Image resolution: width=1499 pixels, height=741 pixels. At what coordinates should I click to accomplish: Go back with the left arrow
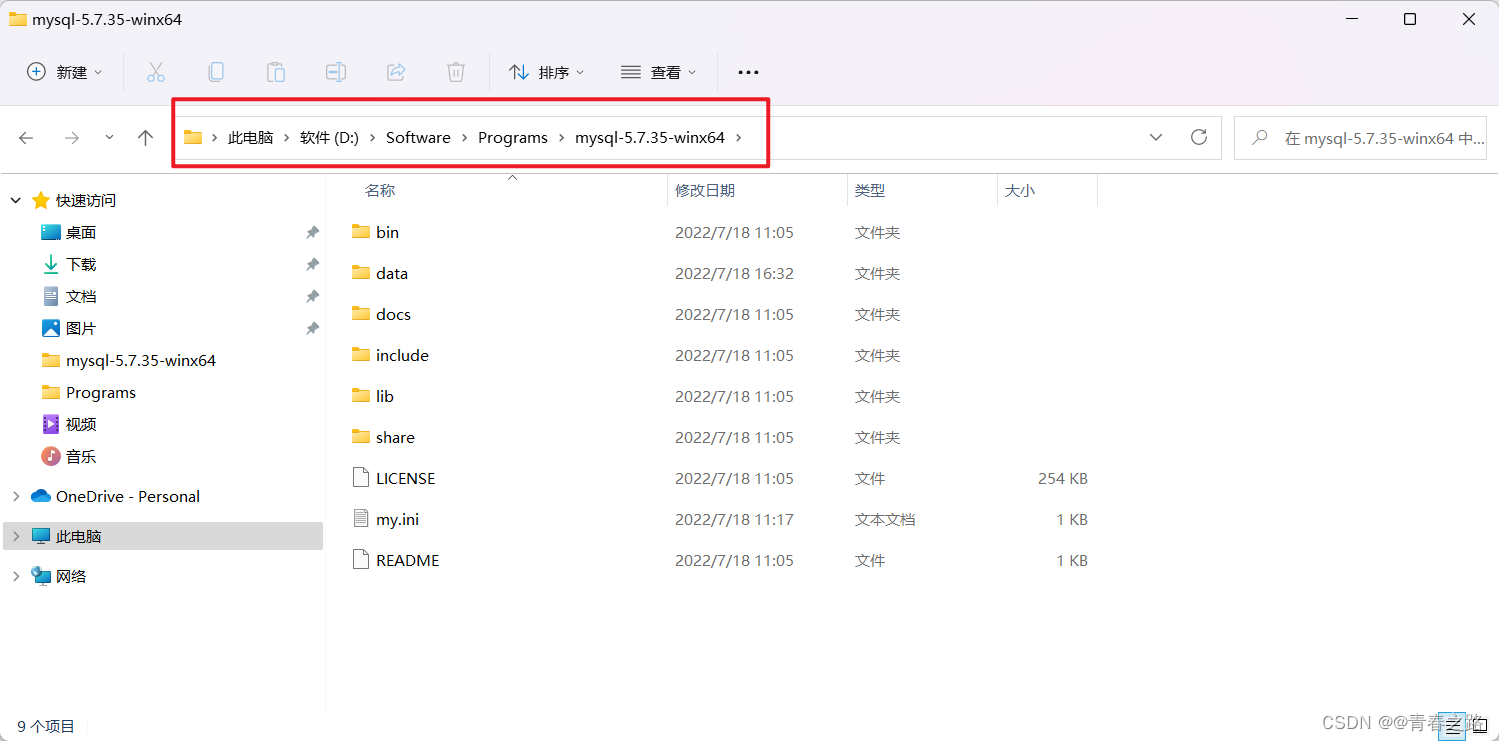[26, 138]
